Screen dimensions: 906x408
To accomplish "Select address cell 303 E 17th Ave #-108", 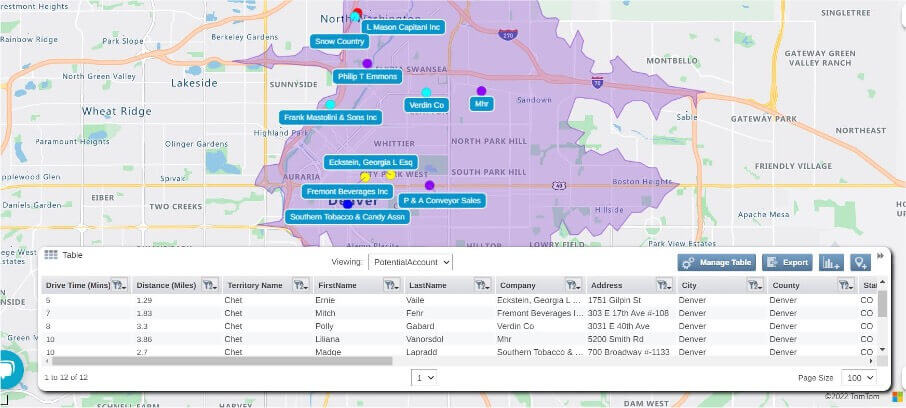I will [630, 313].
